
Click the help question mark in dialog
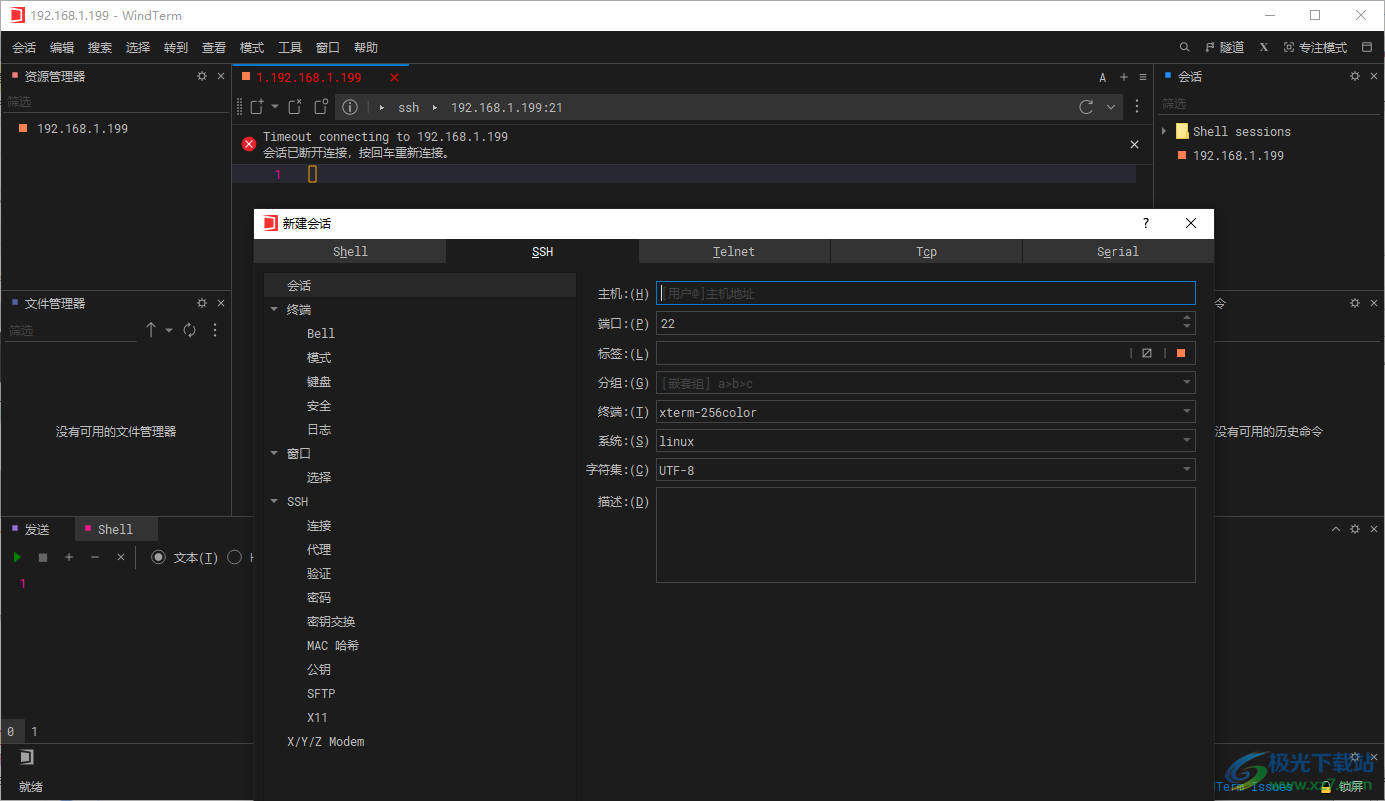(1145, 223)
